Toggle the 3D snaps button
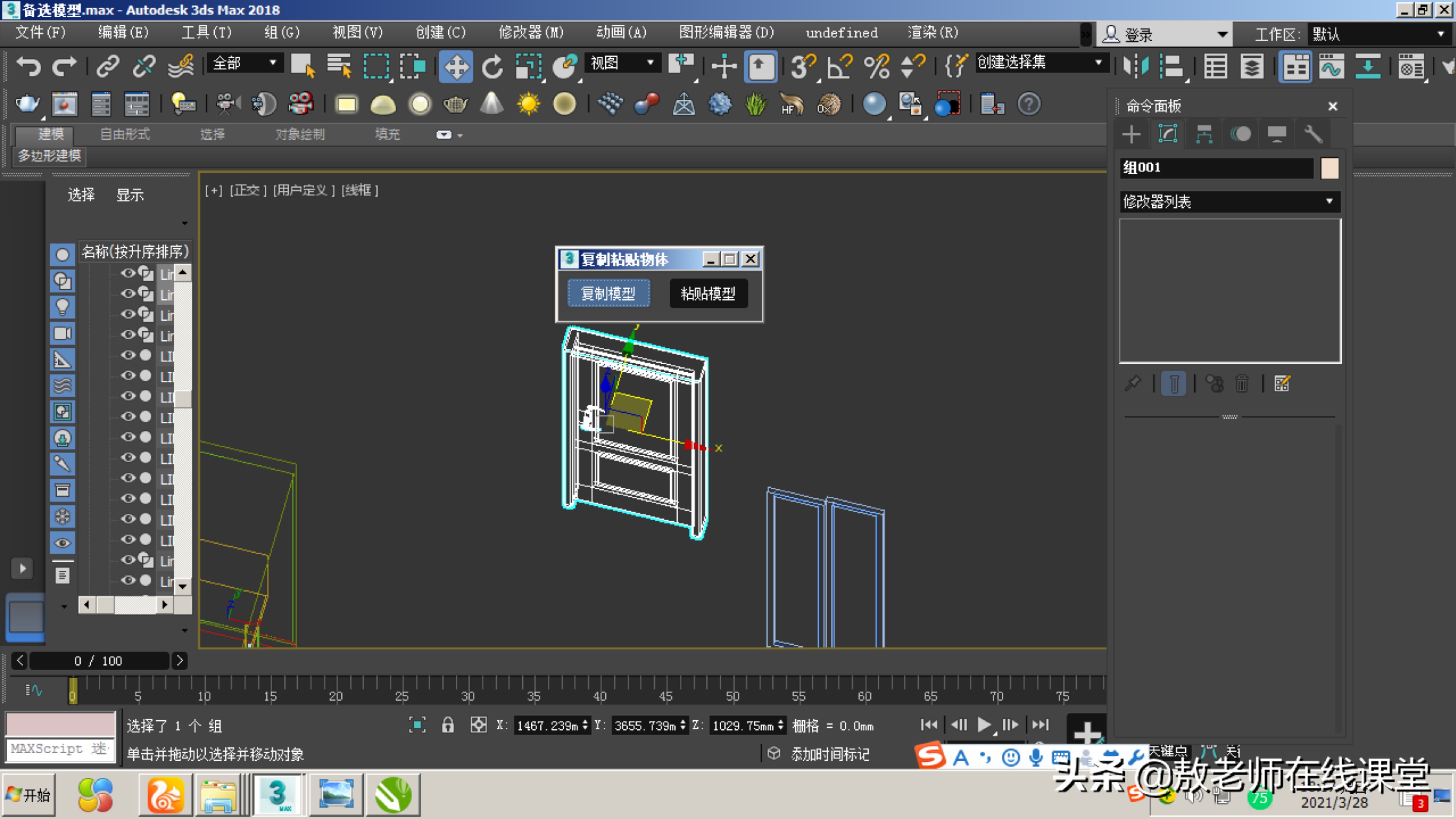1456x819 pixels. point(803,67)
